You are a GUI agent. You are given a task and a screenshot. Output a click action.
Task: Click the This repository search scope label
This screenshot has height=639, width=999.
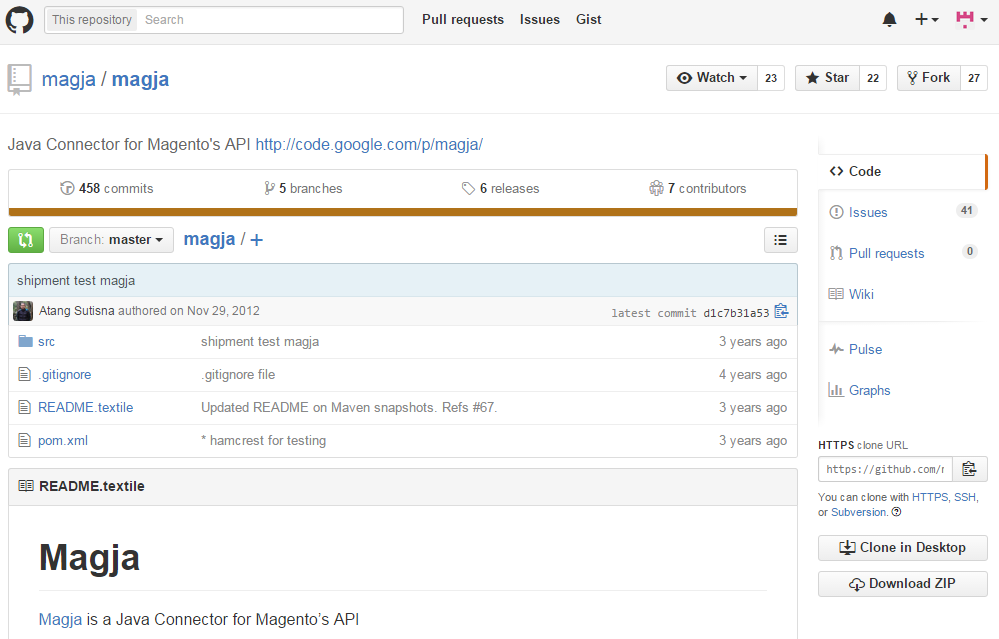(x=92, y=20)
